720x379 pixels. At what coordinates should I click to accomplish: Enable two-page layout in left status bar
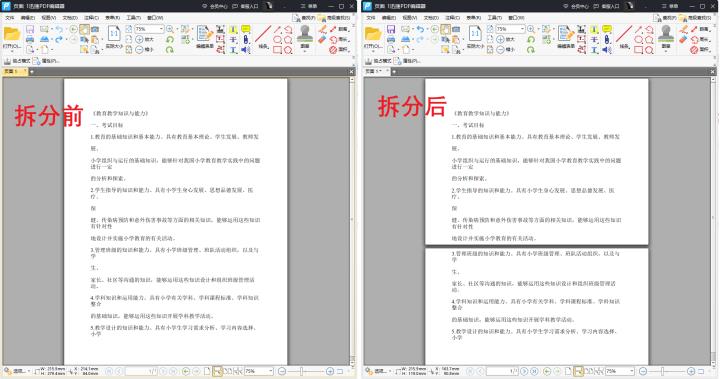point(228,371)
